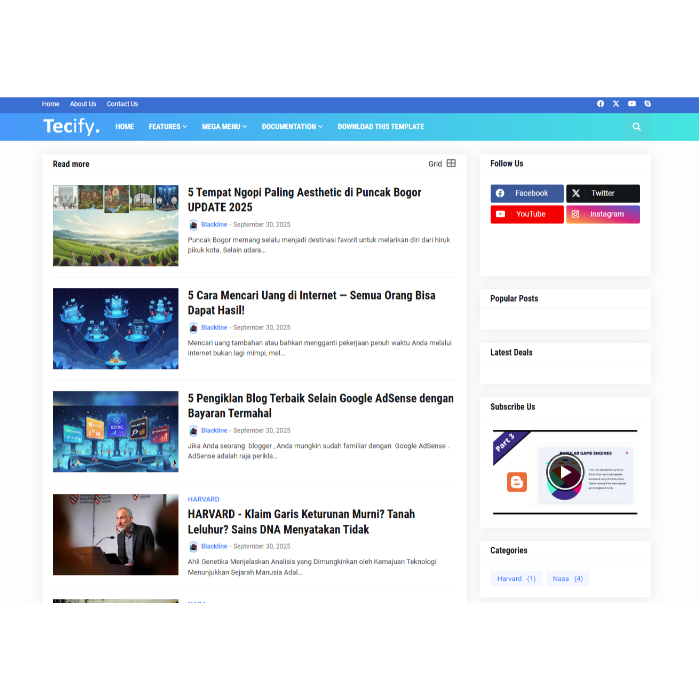699x699 pixels.
Task: Open post title 5 Pengiklan Blog Terbaik
Action: (x=321, y=406)
